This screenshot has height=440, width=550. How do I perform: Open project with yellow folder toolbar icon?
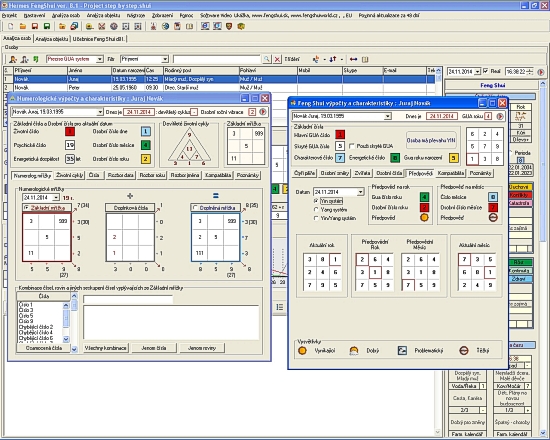[23, 26]
